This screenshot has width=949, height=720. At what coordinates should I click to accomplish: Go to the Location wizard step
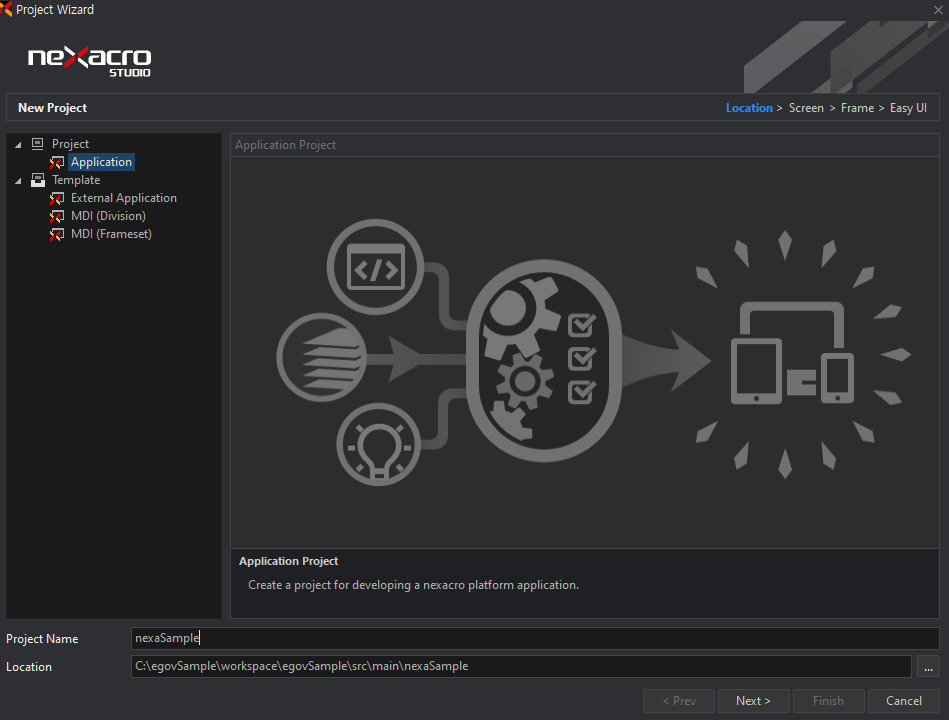pos(749,108)
